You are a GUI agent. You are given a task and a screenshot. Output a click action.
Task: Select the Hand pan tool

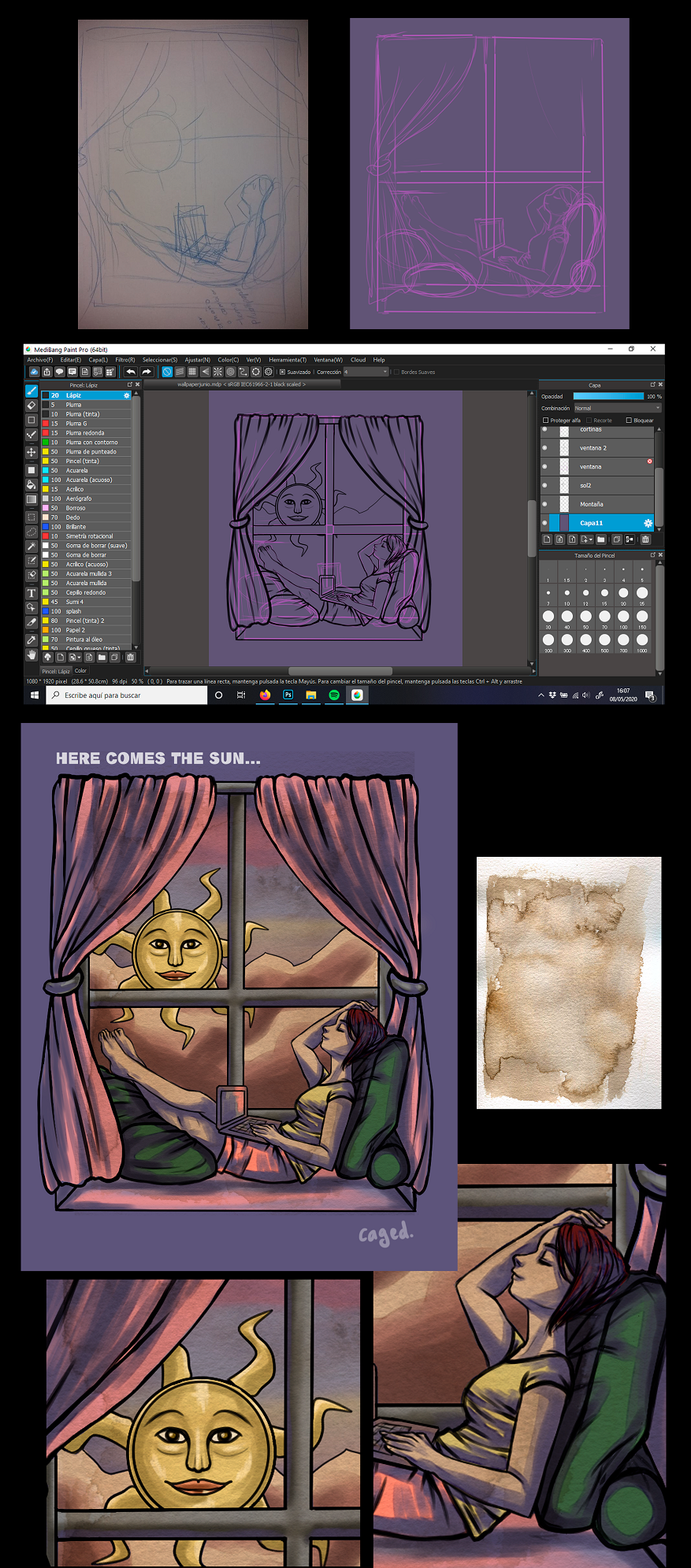[32, 654]
